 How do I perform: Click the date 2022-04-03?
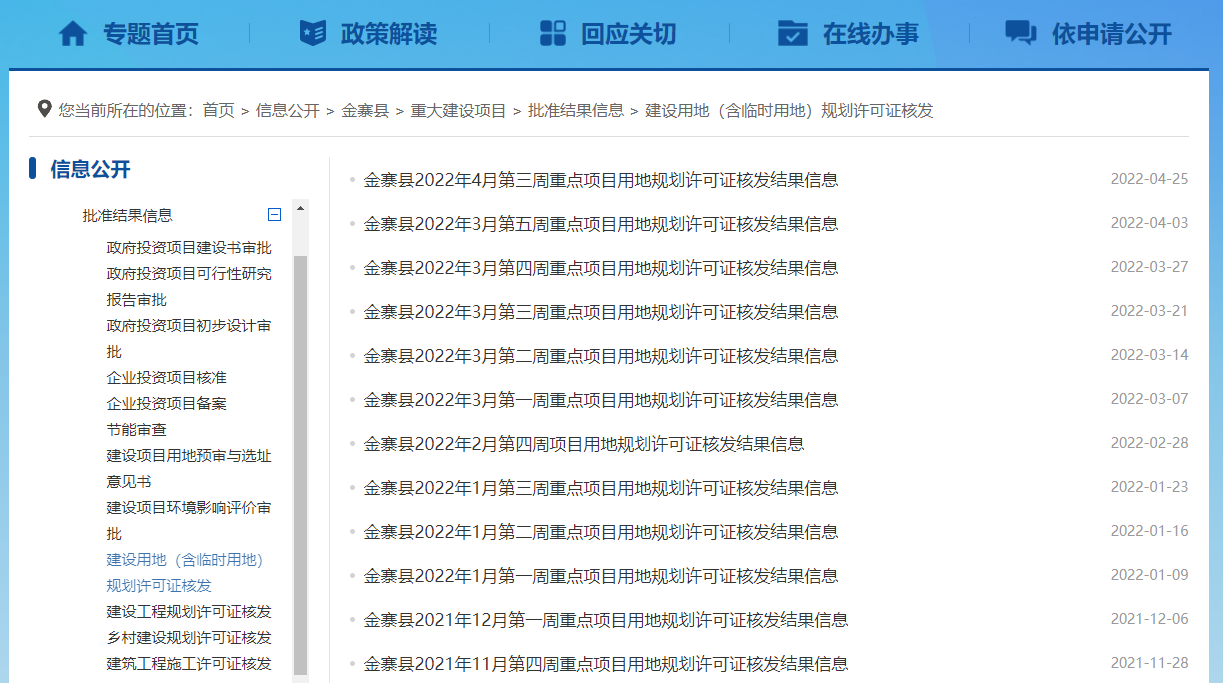tap(1149, 223)
